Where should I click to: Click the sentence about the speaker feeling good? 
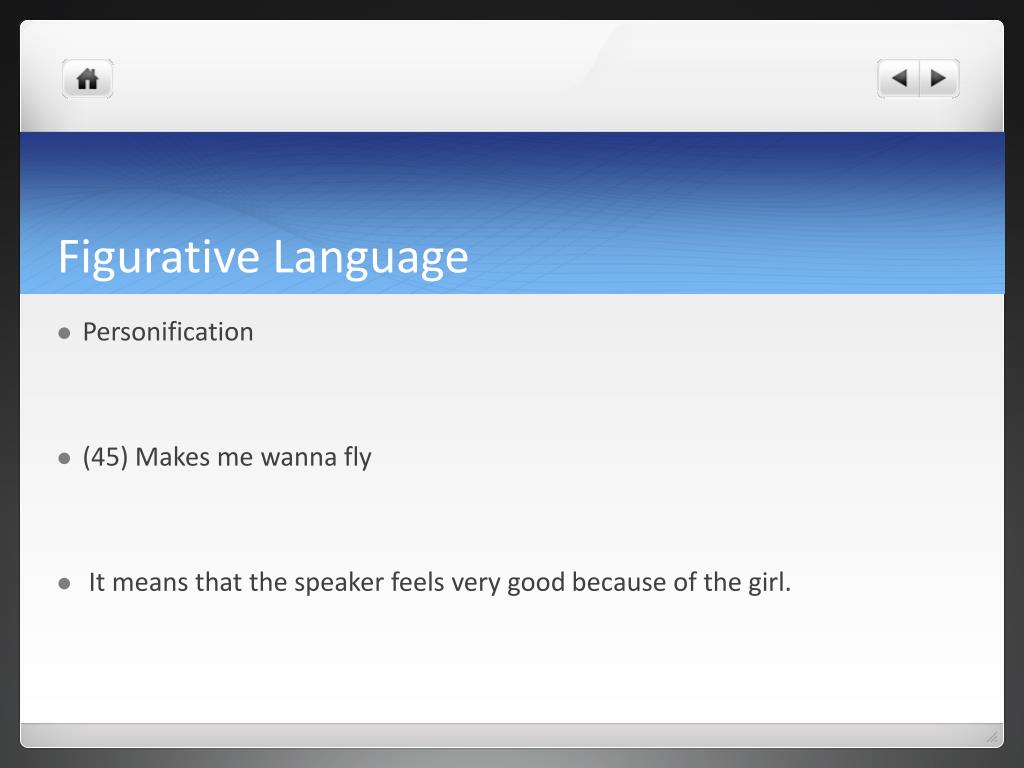(x=440, y=582)
